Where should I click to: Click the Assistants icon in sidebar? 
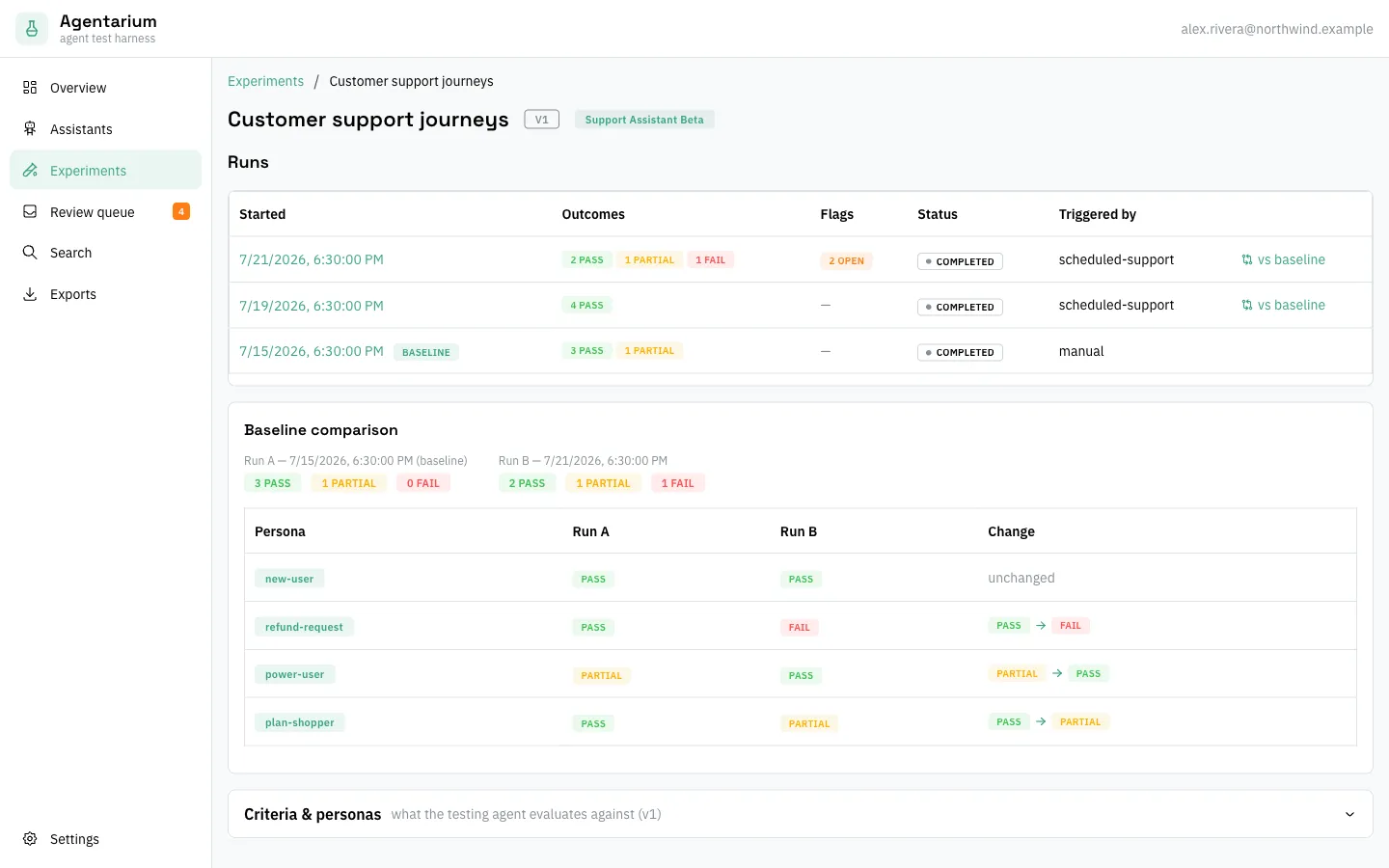coord(30,129)
